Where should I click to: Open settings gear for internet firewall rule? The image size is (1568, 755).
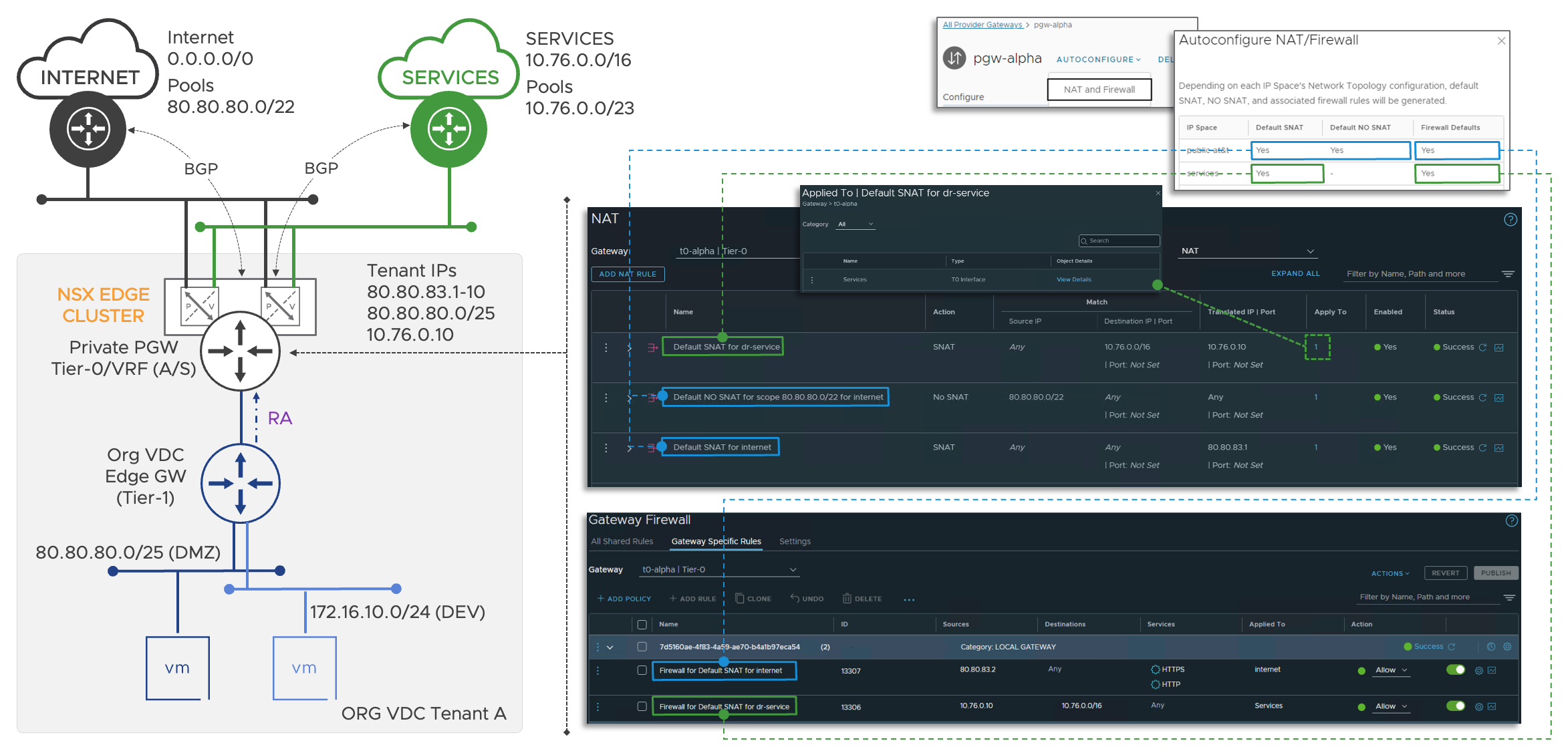1479,671
